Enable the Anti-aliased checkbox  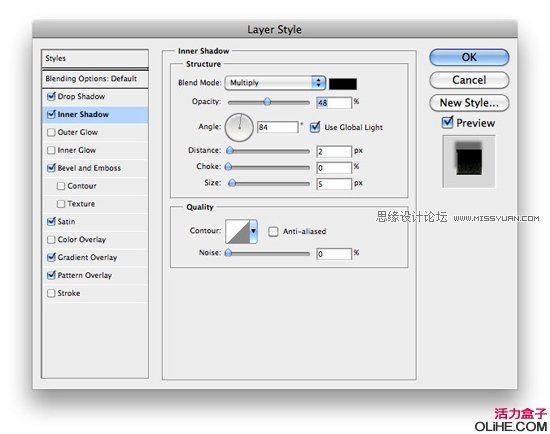[273, 232]
